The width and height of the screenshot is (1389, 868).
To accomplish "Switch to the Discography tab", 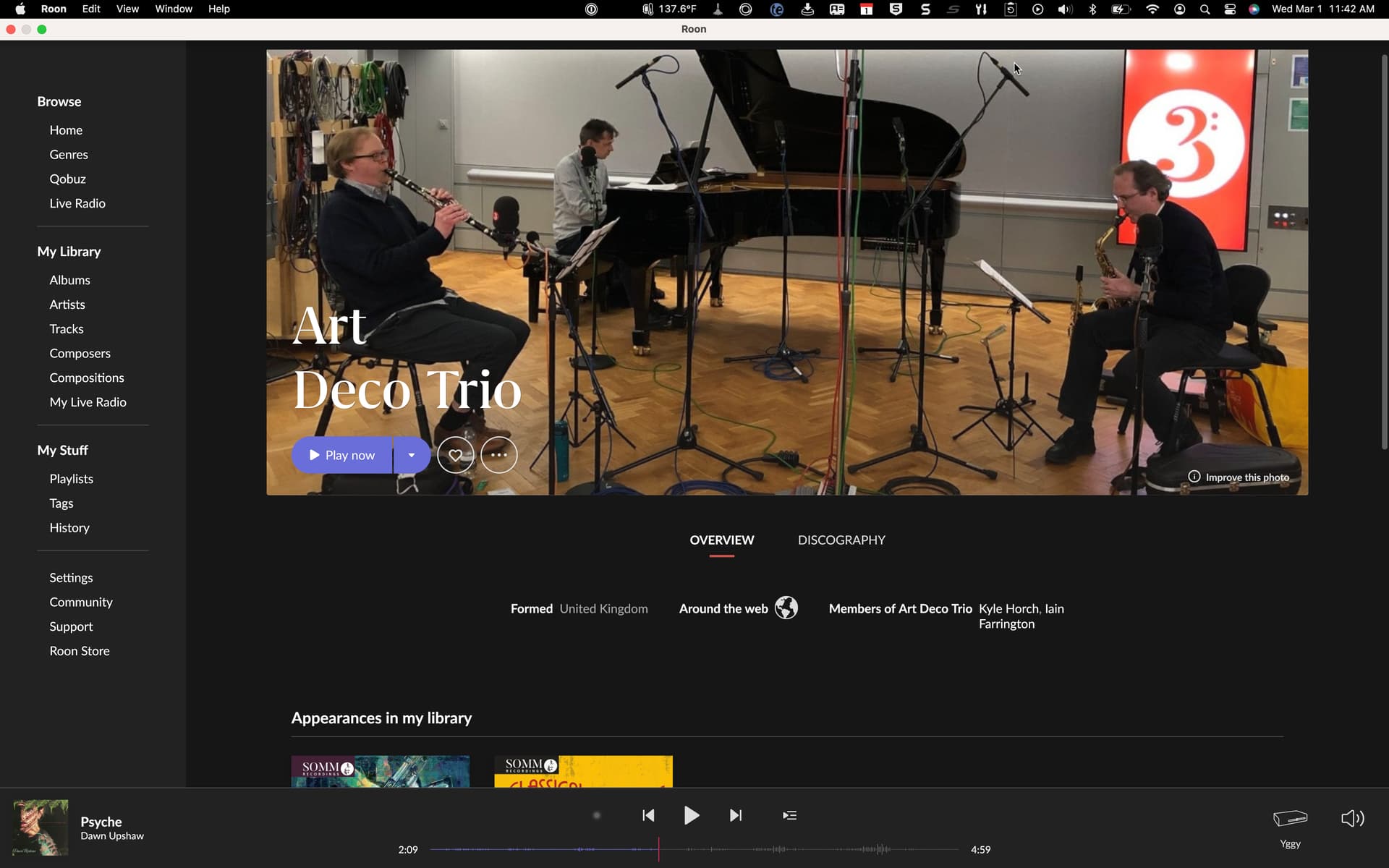I will click(x=841, y=540).
